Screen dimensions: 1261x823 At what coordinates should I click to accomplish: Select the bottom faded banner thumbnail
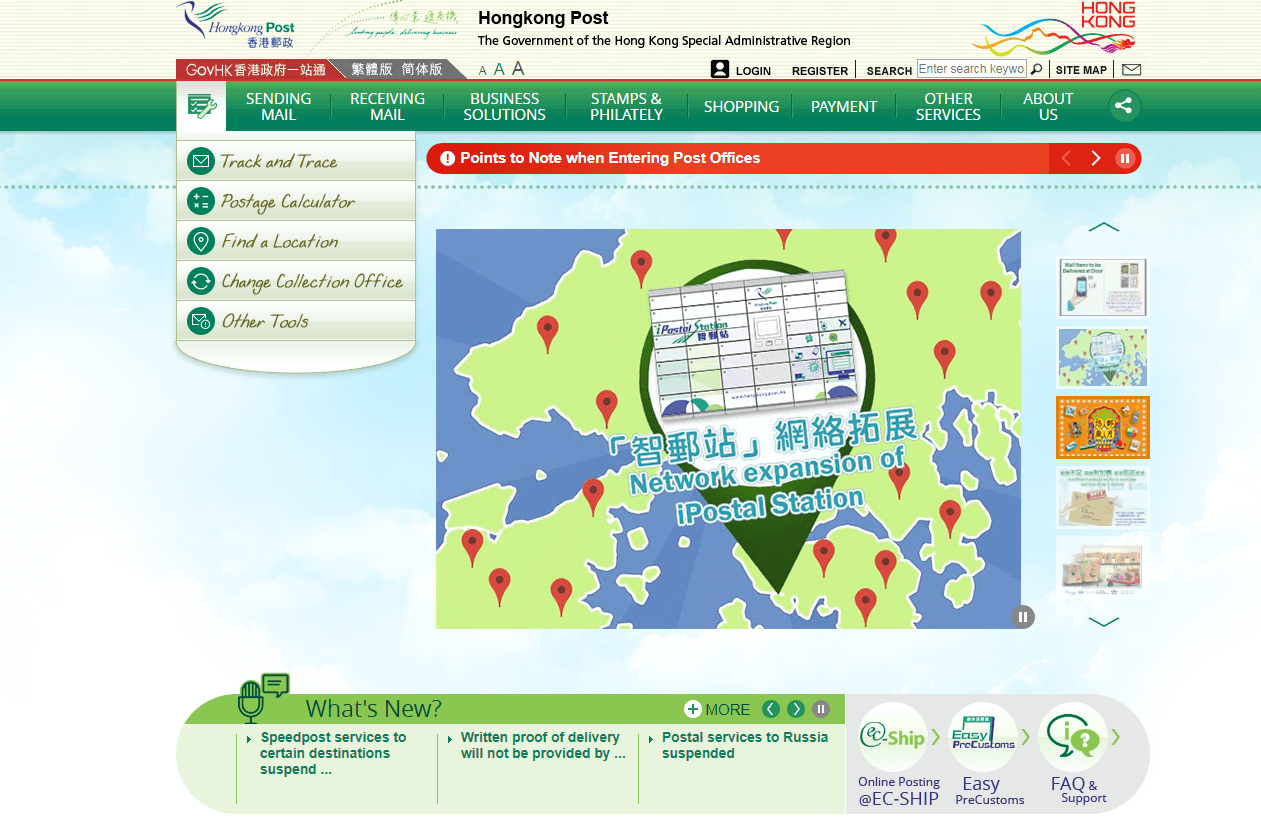(x=1103, y=566)
